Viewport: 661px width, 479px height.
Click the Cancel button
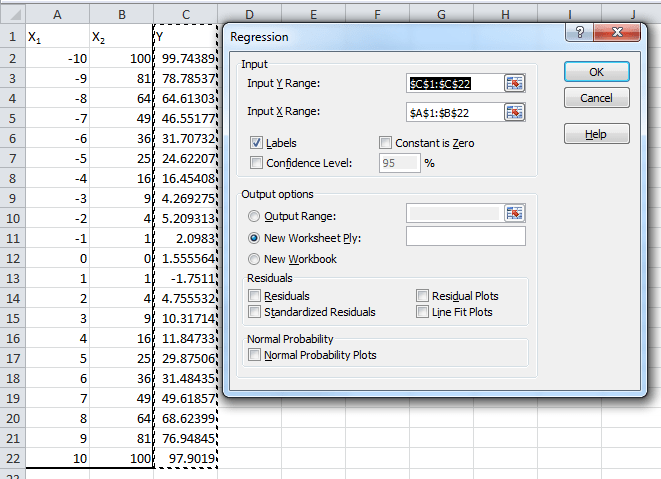tap(597, 98)
